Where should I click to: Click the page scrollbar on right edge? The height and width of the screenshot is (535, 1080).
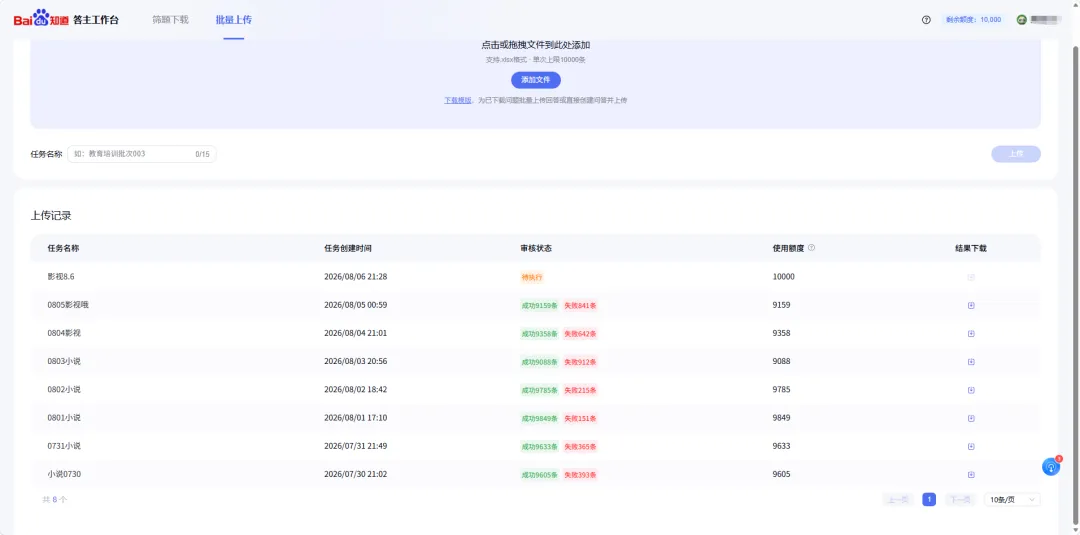(1075, 275)
